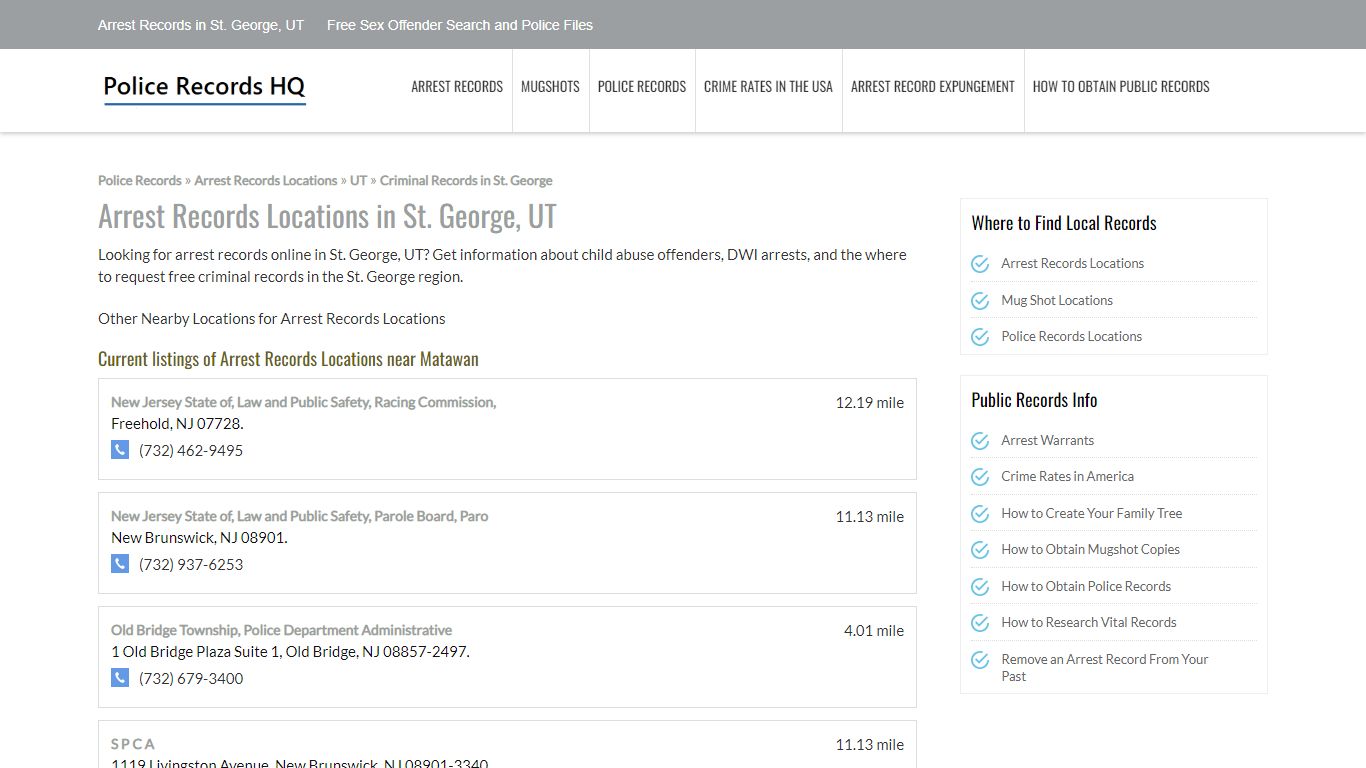Select Arrest Record Expungement in navigation
Screen dimensions: 1366x768
tap(933, 87)
